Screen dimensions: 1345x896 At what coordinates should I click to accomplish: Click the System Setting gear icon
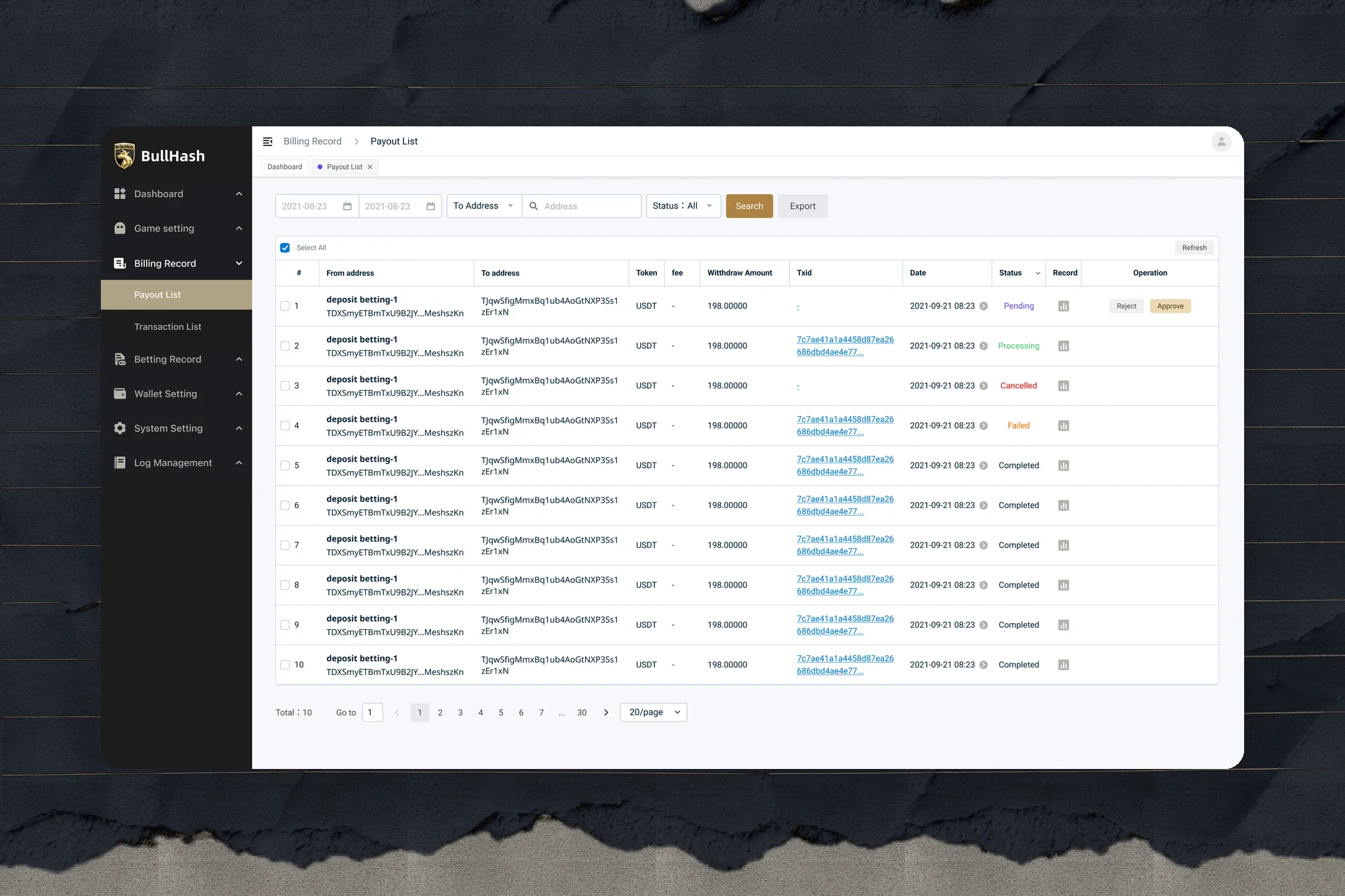120,428
